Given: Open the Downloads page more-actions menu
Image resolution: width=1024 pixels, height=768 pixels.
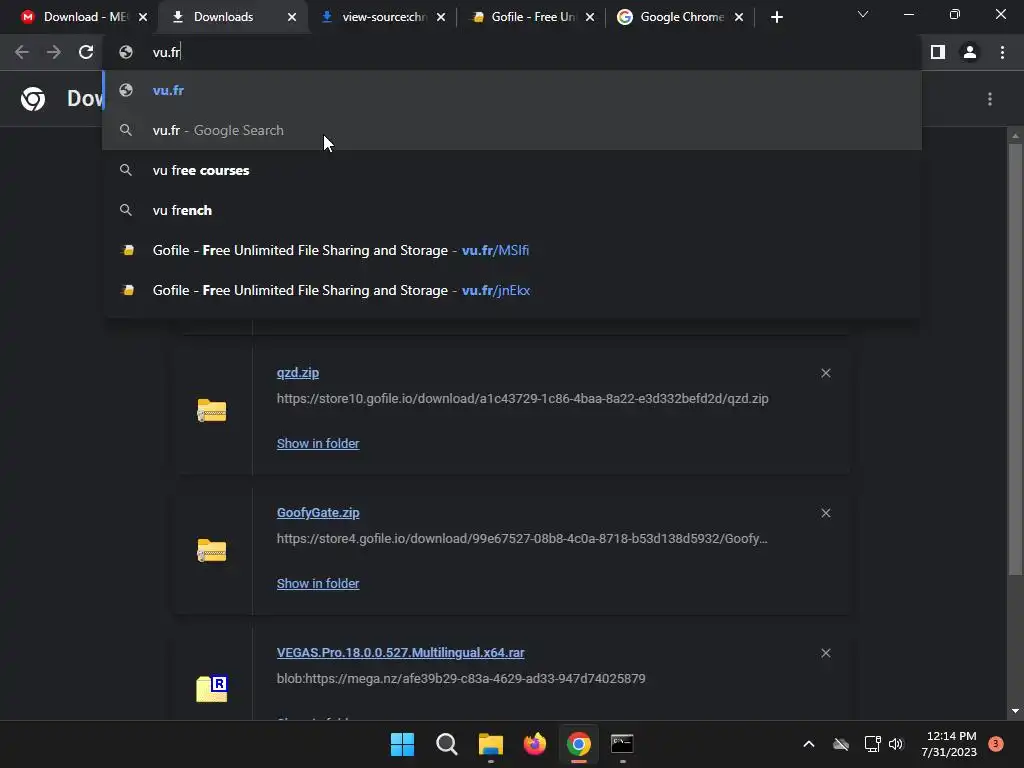Looking at the screenshot, I should point(990,99).
